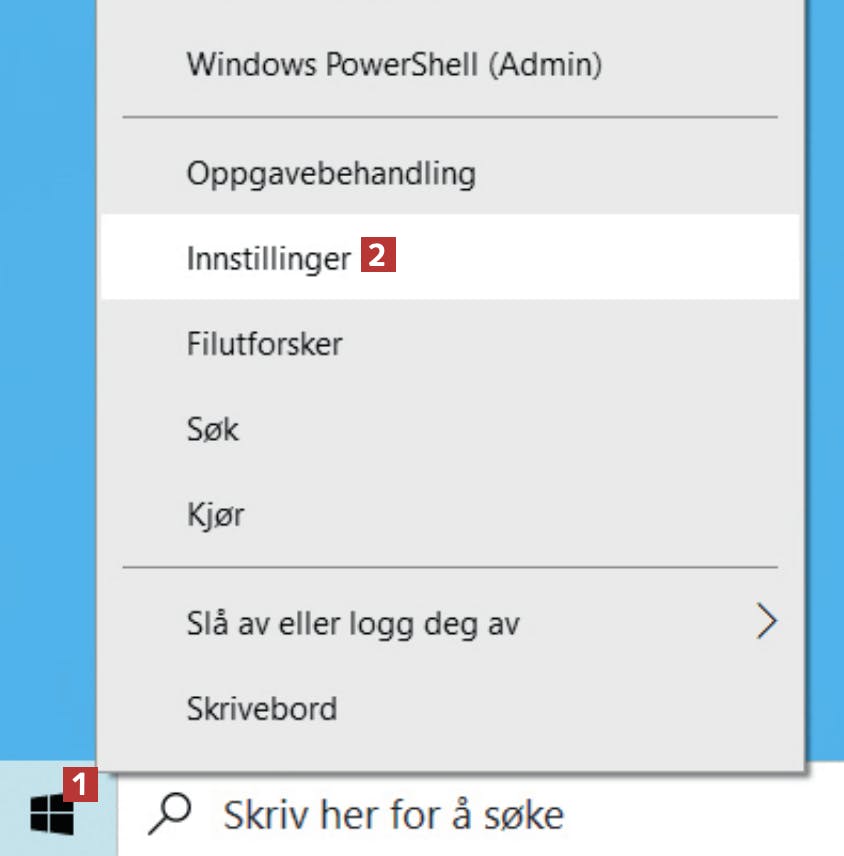Click the Windows logo on the taskbar
844x856 pixels.
[52, 815]
